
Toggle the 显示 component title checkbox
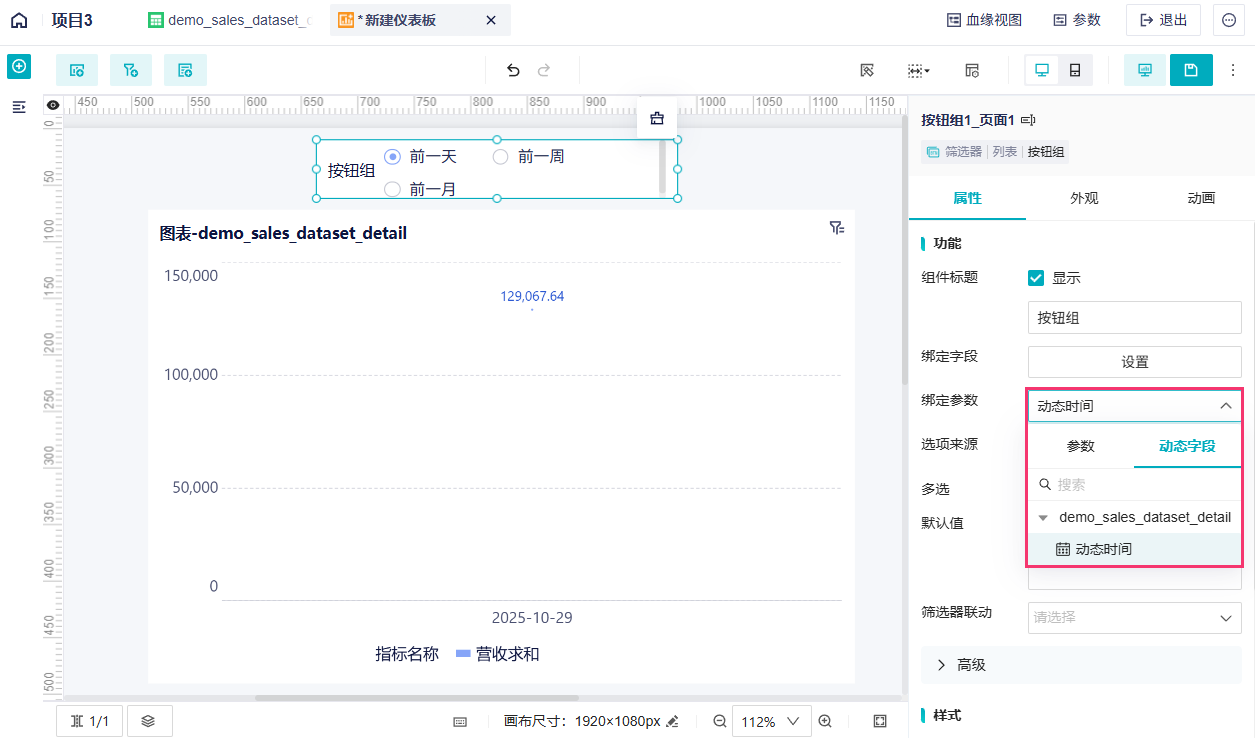click(1036, 278)
